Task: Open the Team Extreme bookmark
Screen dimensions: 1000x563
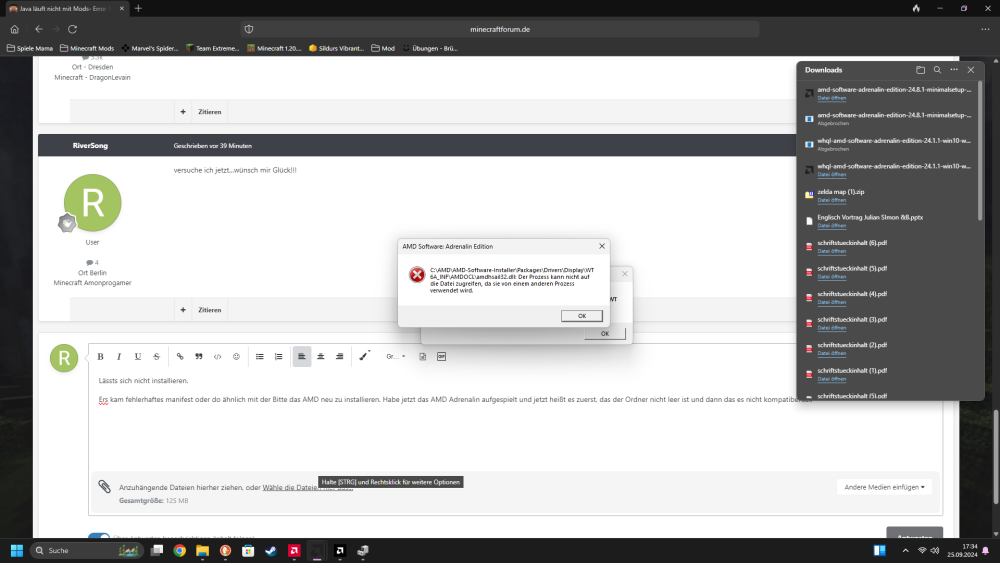Action: tap(212, 48)
